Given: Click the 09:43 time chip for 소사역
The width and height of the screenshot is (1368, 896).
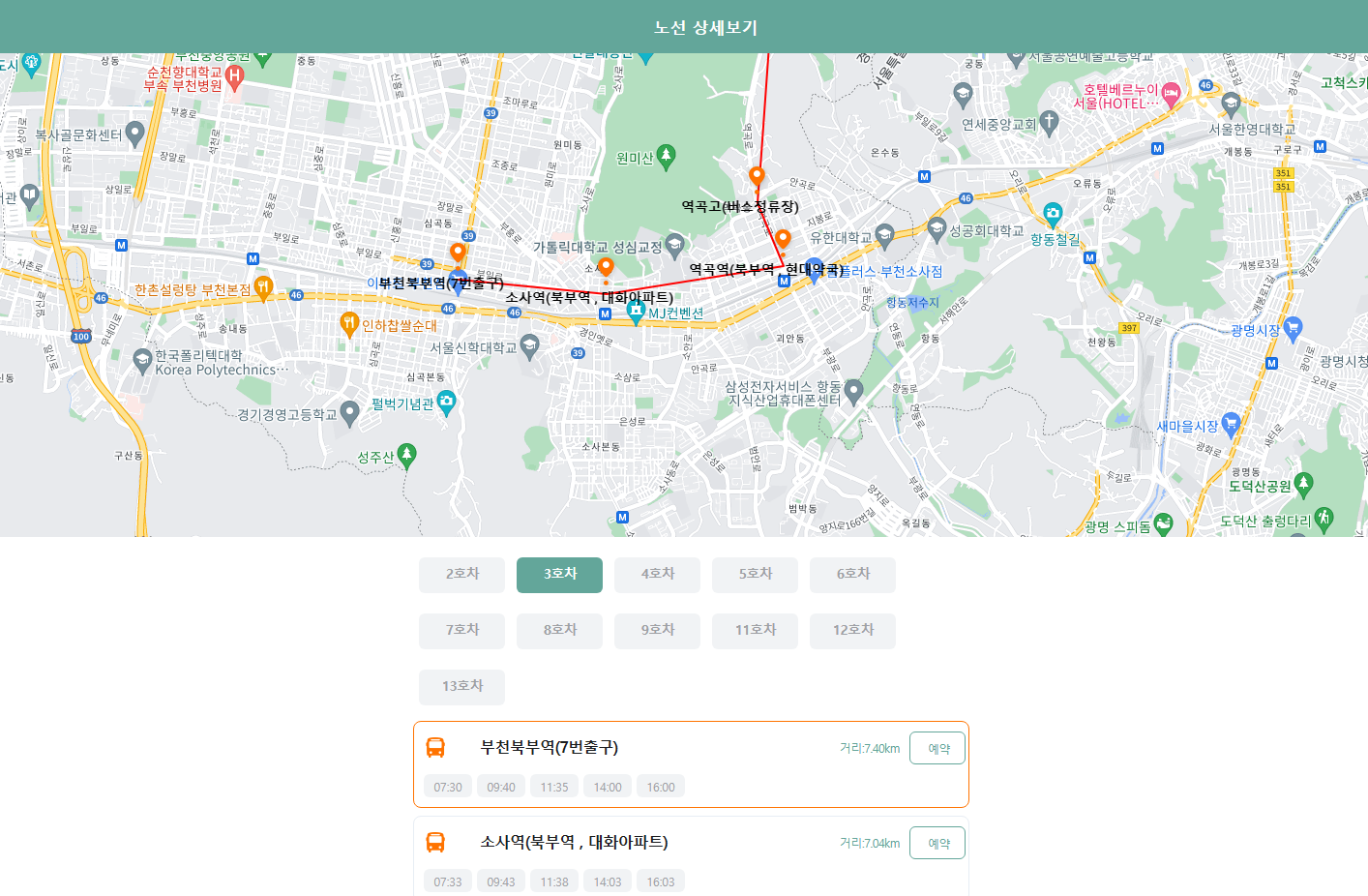Looking at the screenshot, I should [501, 881].
